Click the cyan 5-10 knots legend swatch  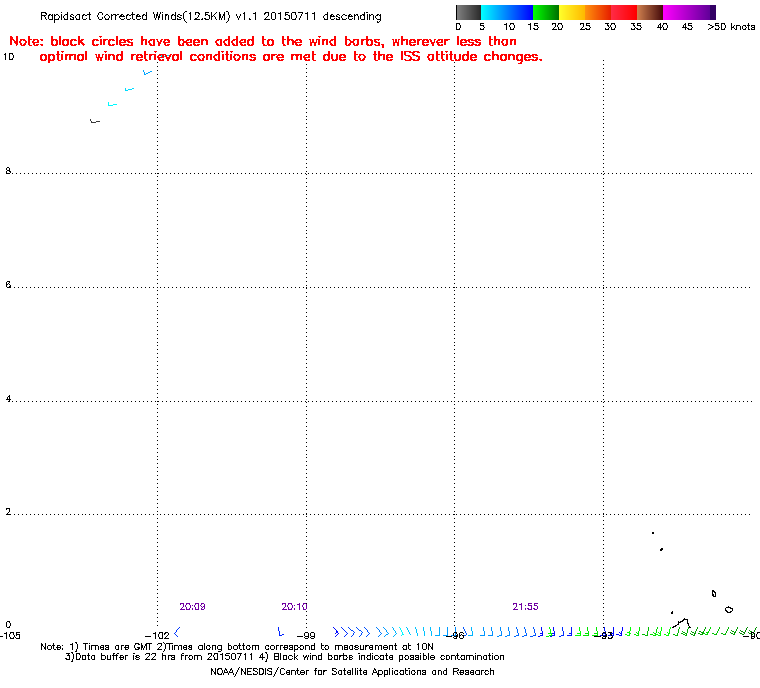[x=494, y=12]
